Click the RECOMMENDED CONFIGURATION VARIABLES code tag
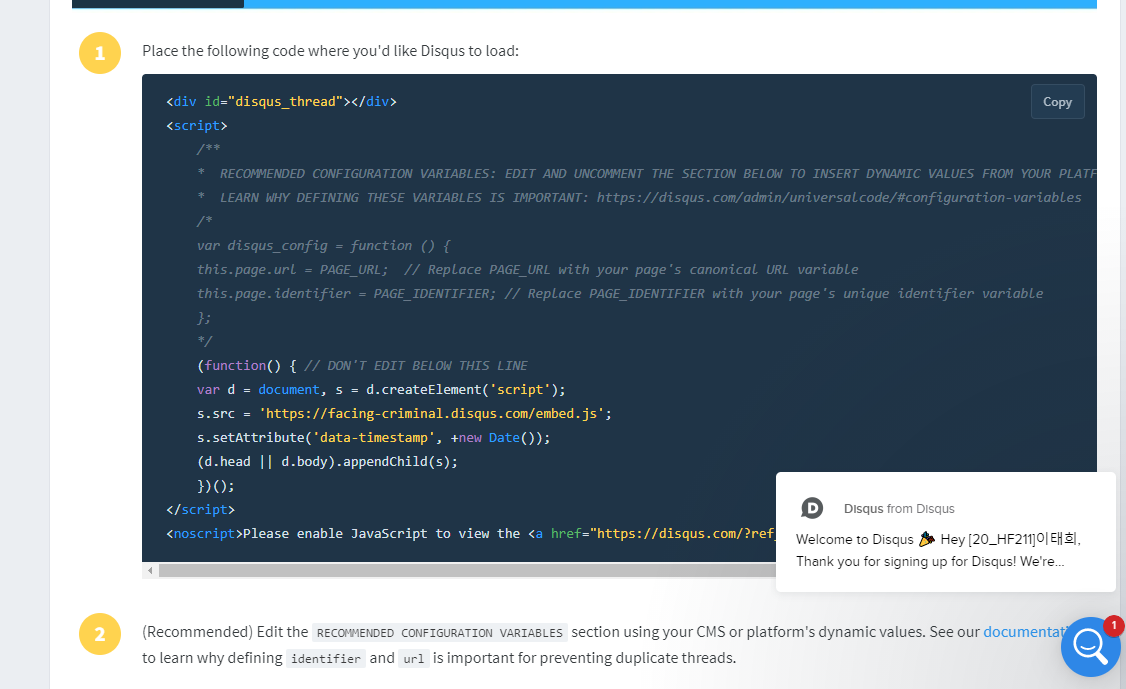The width and height of the screenshot is (1126, 689). point(439,633)
